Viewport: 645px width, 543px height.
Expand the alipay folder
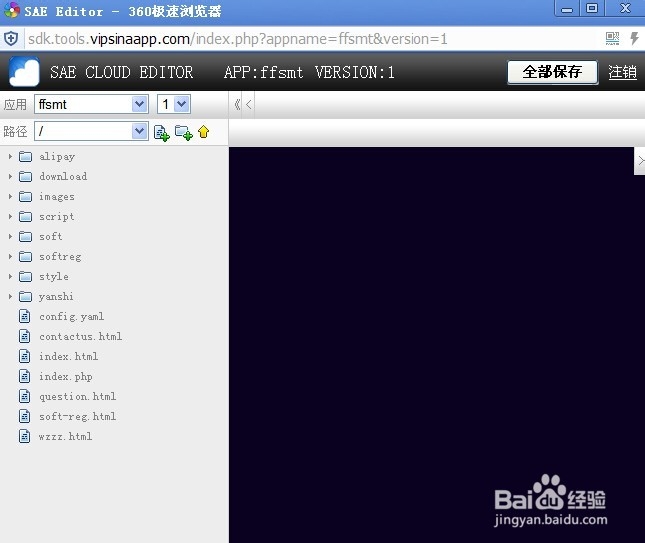click(10, 157)
